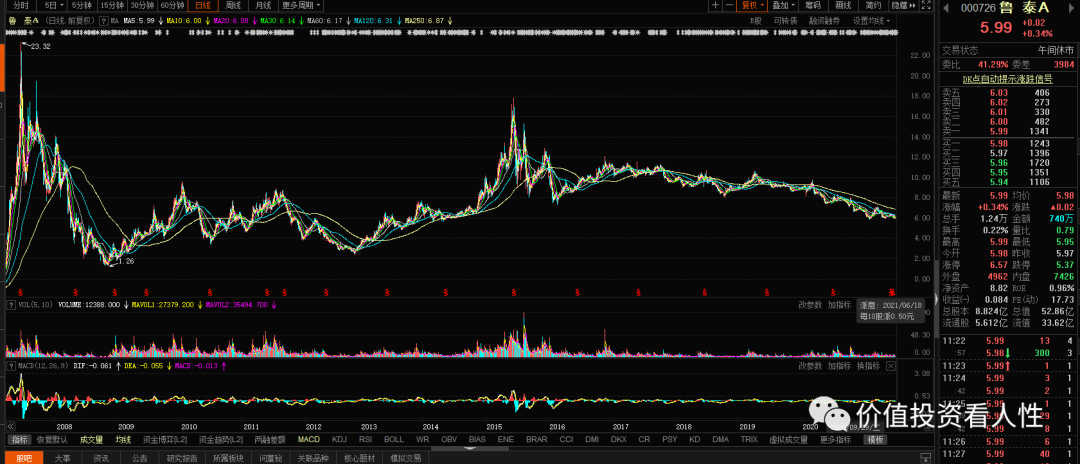This screenshot has width=1080, height=464.
Task: Click 恢复默认 indicator button
Action: [52, 439]
